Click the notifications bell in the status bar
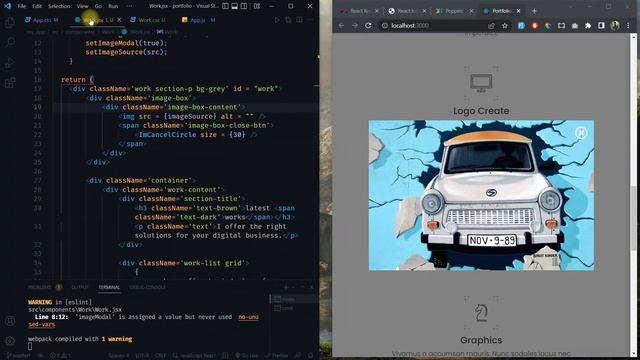 click(311, 356)
